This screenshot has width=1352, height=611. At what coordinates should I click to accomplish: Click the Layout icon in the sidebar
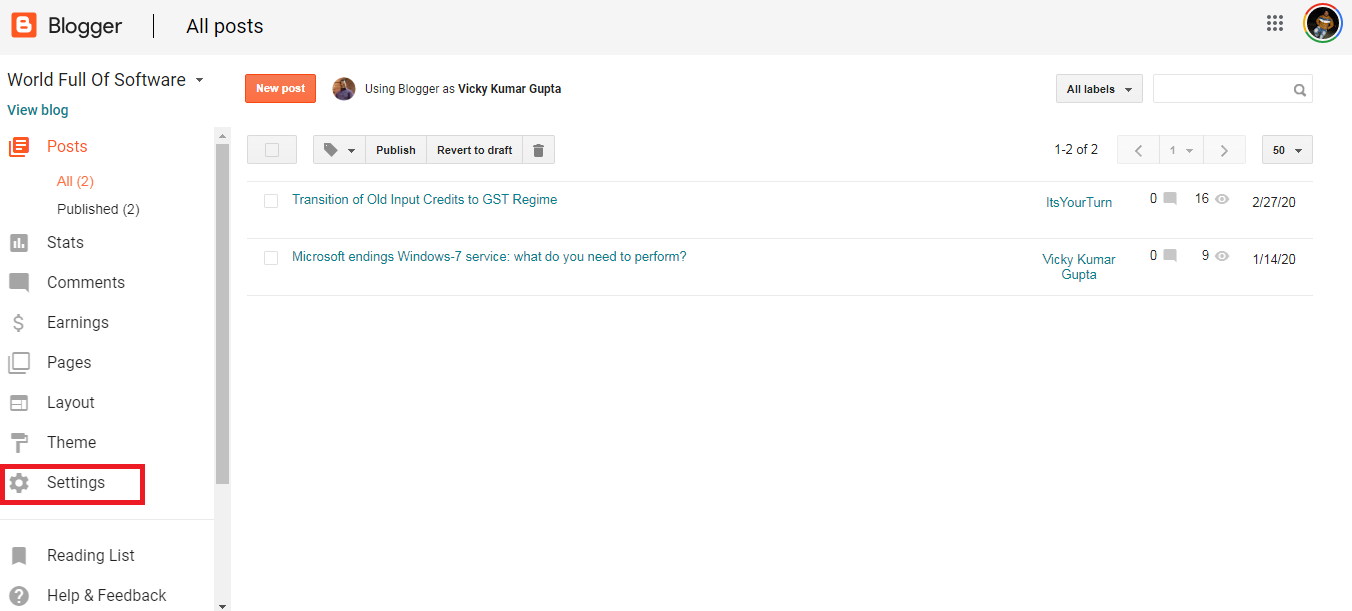tap(19, 403)
